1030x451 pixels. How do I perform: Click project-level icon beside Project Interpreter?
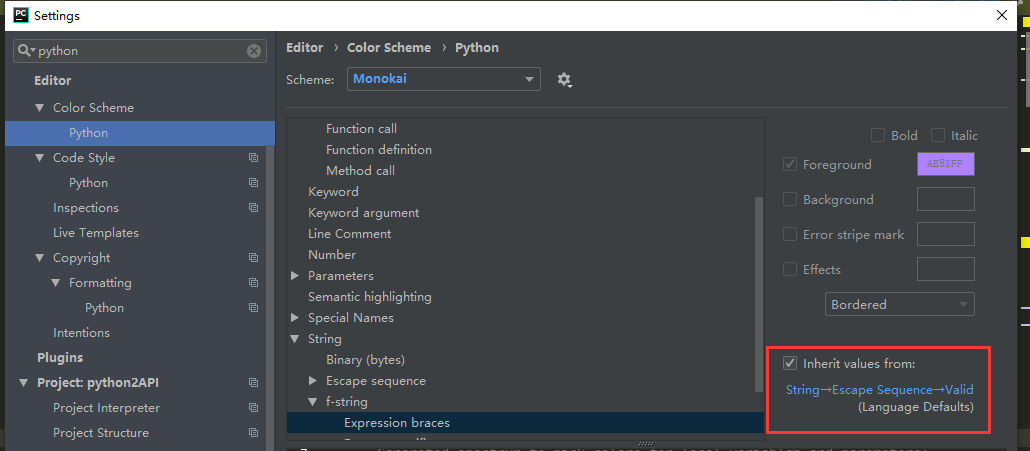pos(254,408)
